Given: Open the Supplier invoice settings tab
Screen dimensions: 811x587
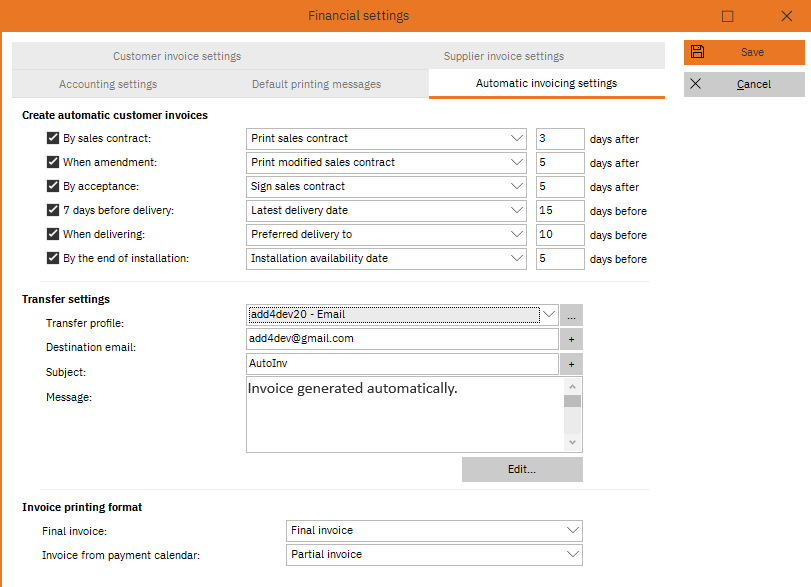Looking at the screenshot, I should (x=505, y=56).
